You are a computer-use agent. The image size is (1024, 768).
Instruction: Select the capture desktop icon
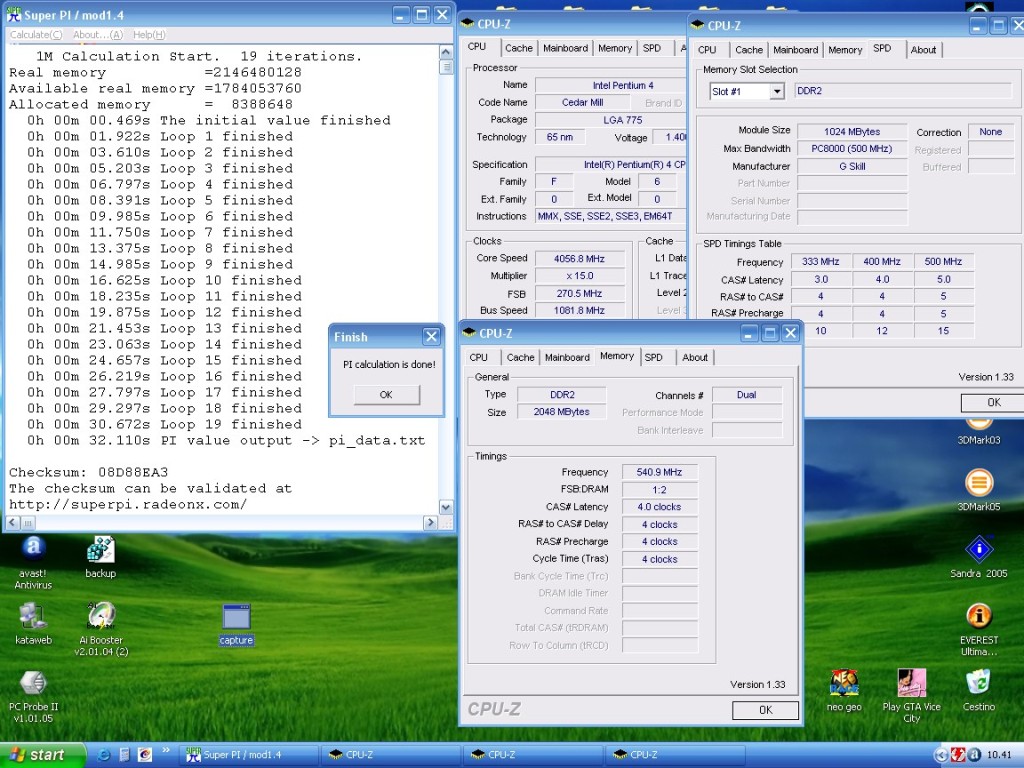tap(236, 625)
